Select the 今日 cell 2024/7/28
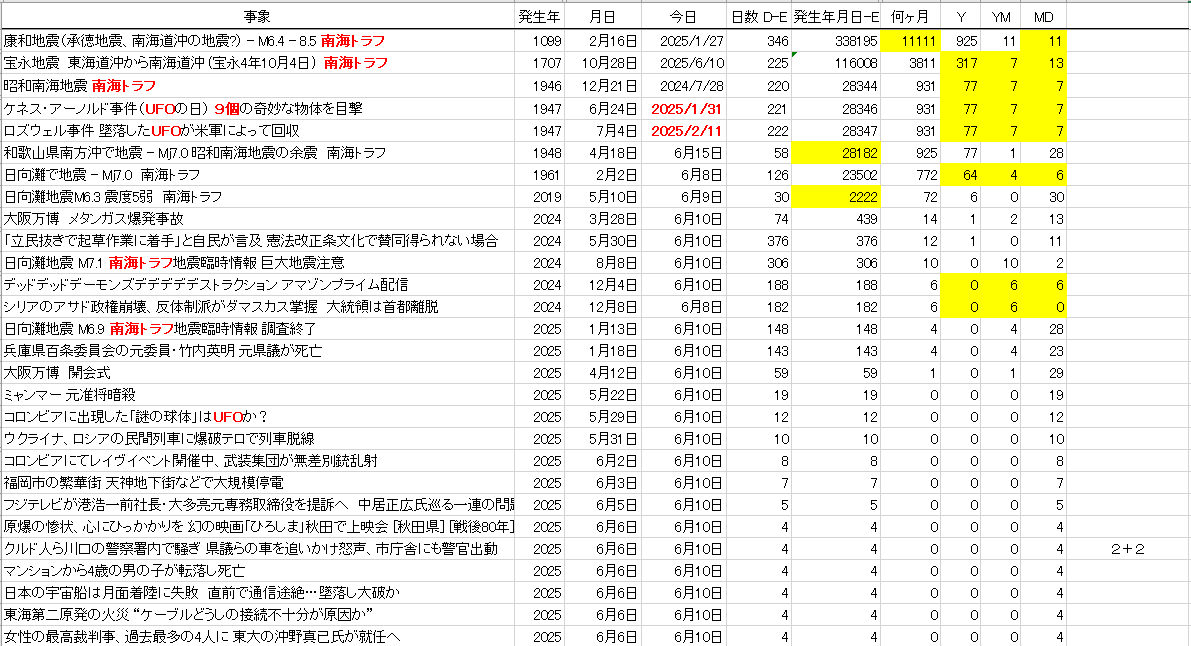This screenshot has width=1191, height=646. (683, 86)
